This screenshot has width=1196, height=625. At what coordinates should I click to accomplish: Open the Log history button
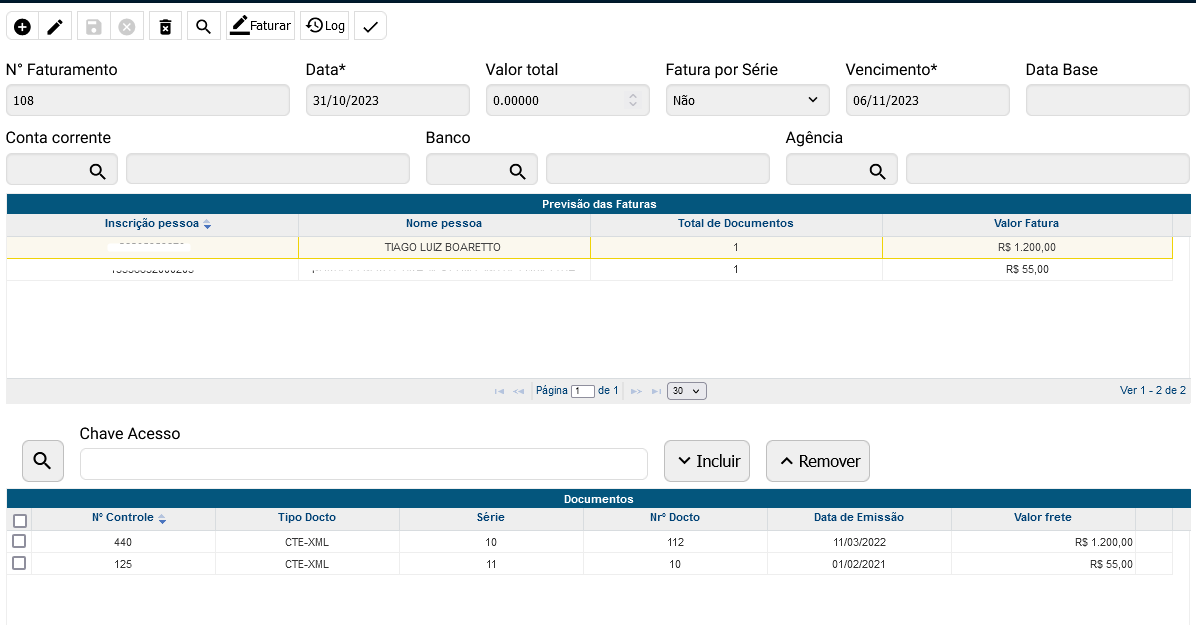pyautogui.click(x=325, y=26)
